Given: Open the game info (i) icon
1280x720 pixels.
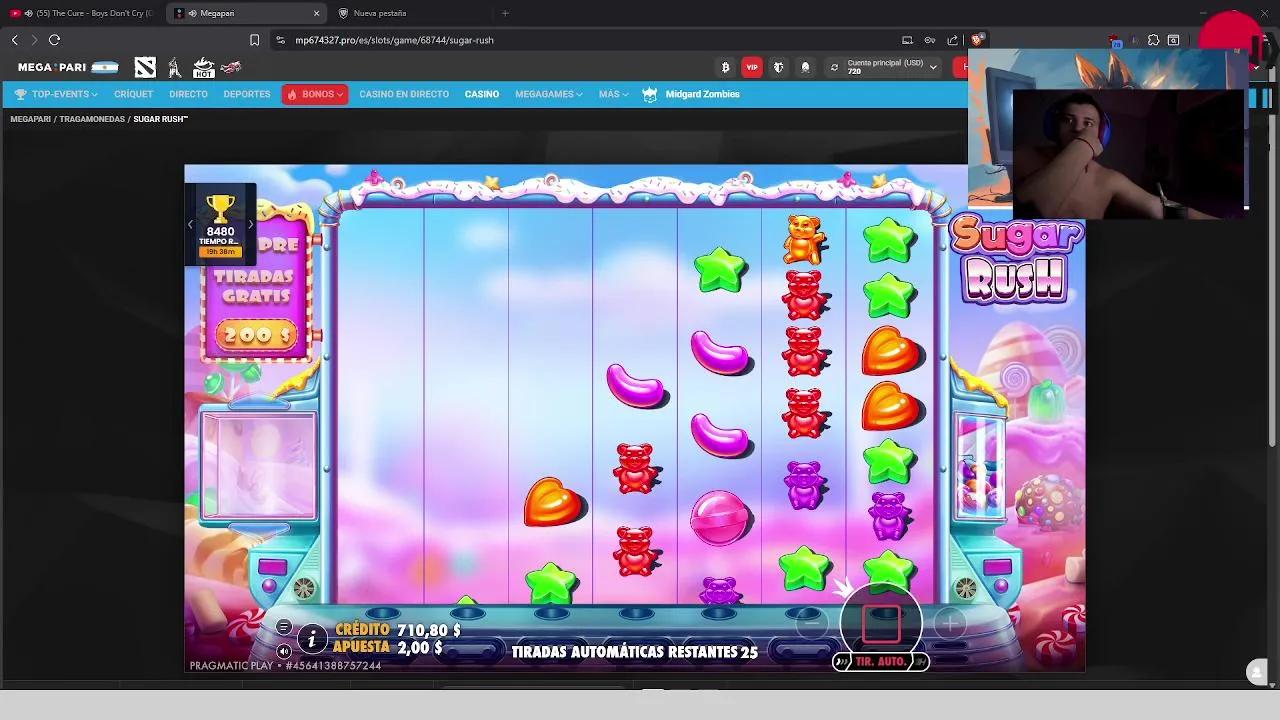Looking at the screenshot, I should coord(313,641).
